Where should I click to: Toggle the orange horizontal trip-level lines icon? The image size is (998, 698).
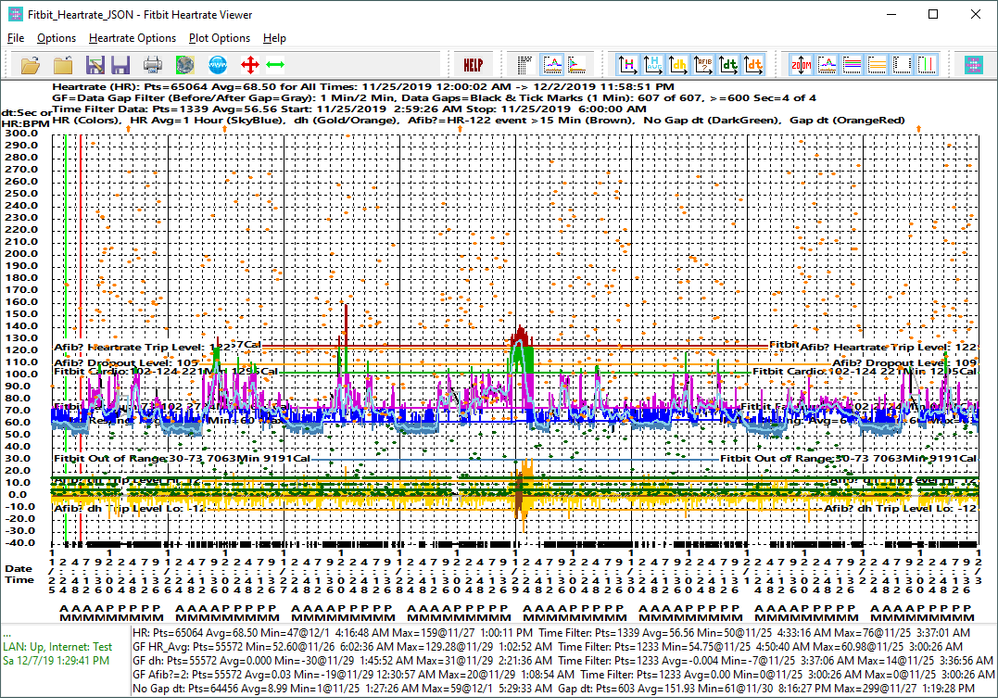pos(877,65)
